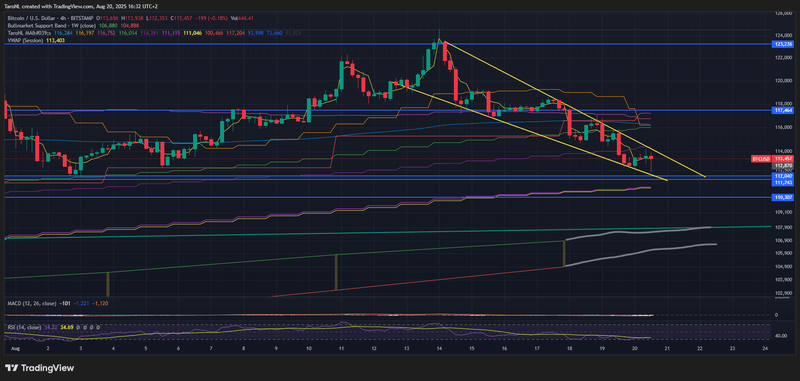Click the red 113,457 current price label
Viewport: 800px width, 381px height.
click(784, 159)
